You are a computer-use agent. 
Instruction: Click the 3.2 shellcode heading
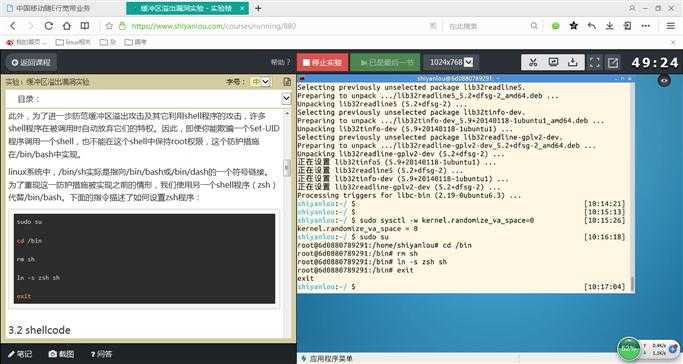[39, 330]
